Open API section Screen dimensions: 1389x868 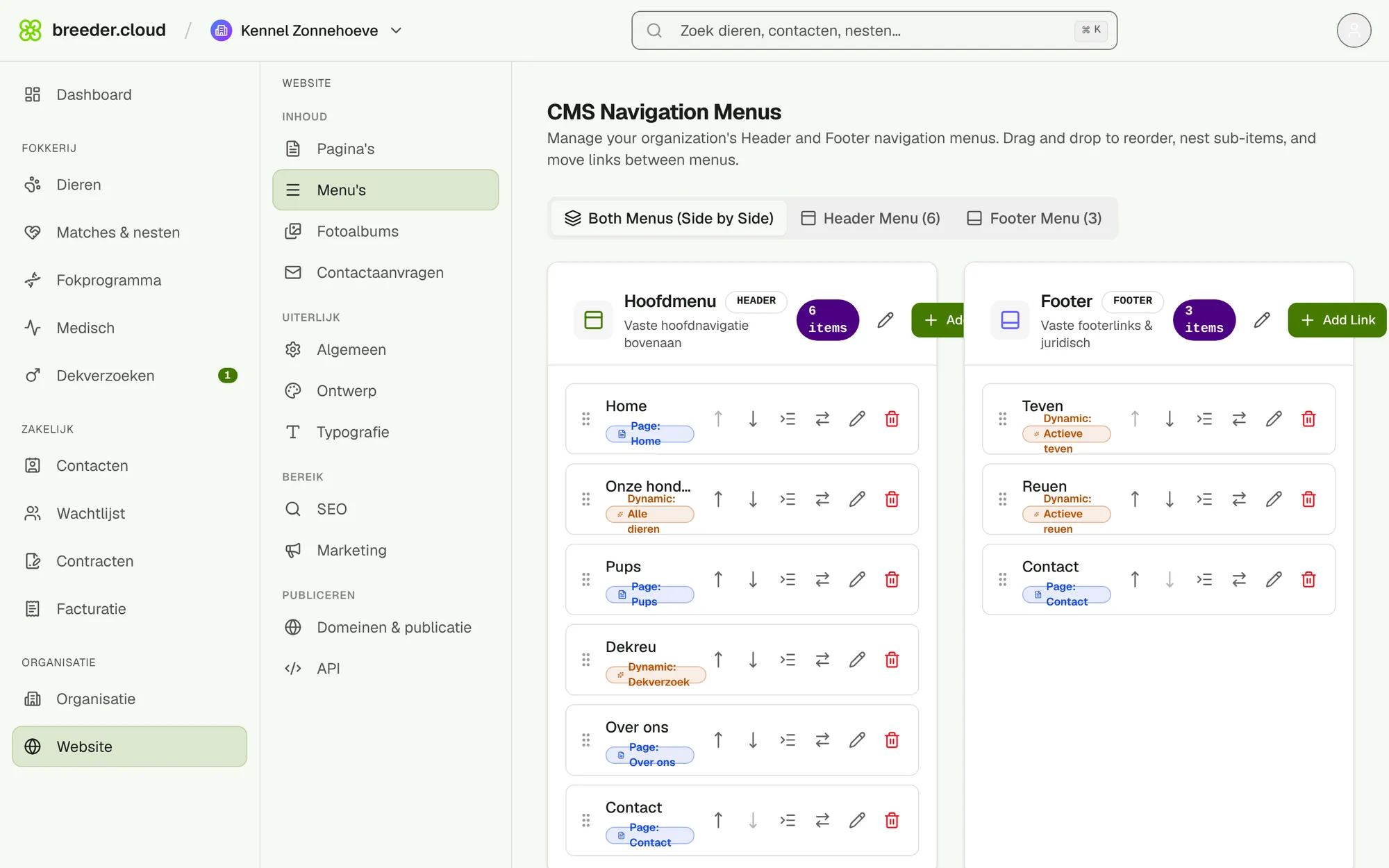[385, 669]
